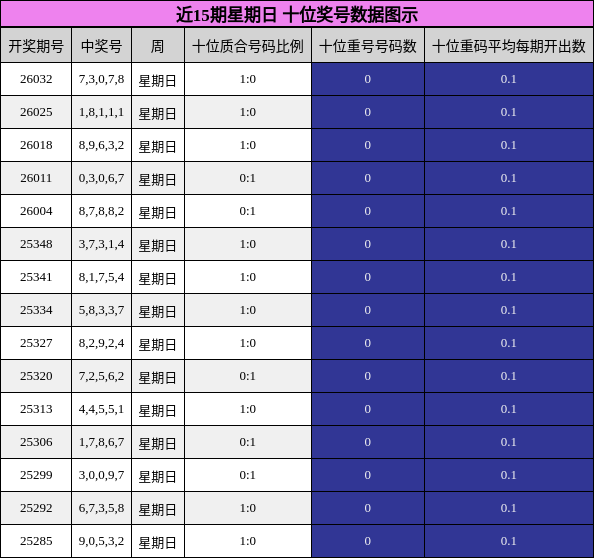Click 星期日 in row 25341
594x558 pixels.
[x=158, y=279]
